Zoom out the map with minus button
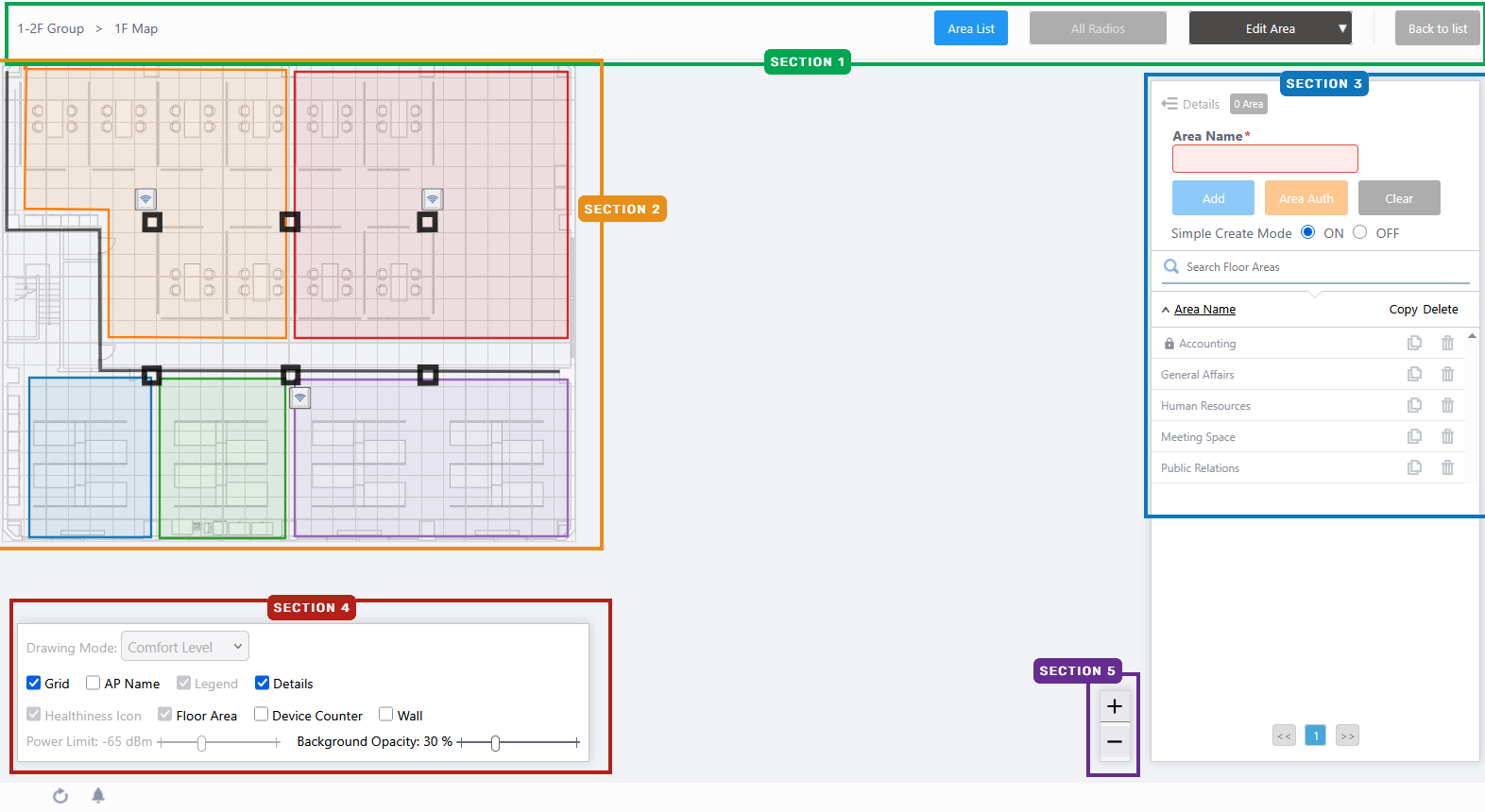 (x=1115, y=742)
